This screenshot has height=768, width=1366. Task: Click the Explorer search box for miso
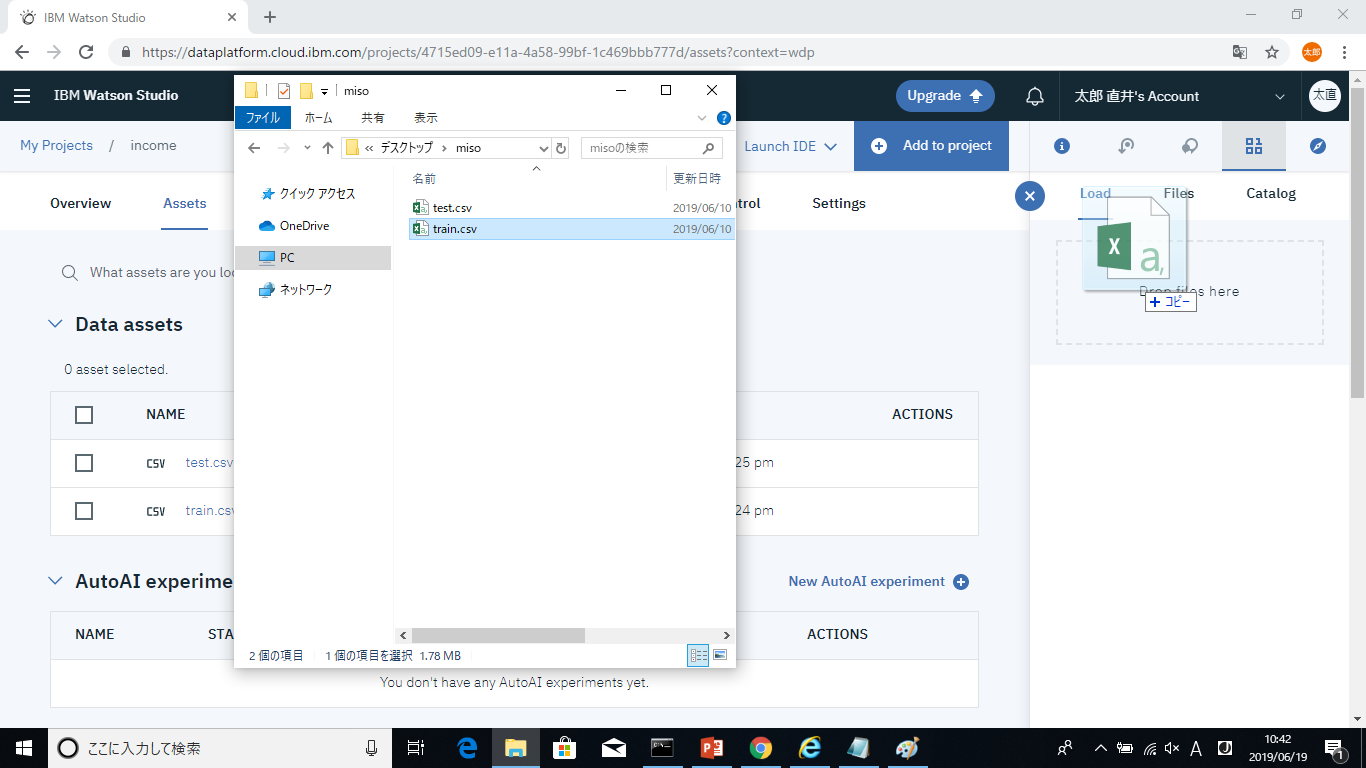click(642, 148)
